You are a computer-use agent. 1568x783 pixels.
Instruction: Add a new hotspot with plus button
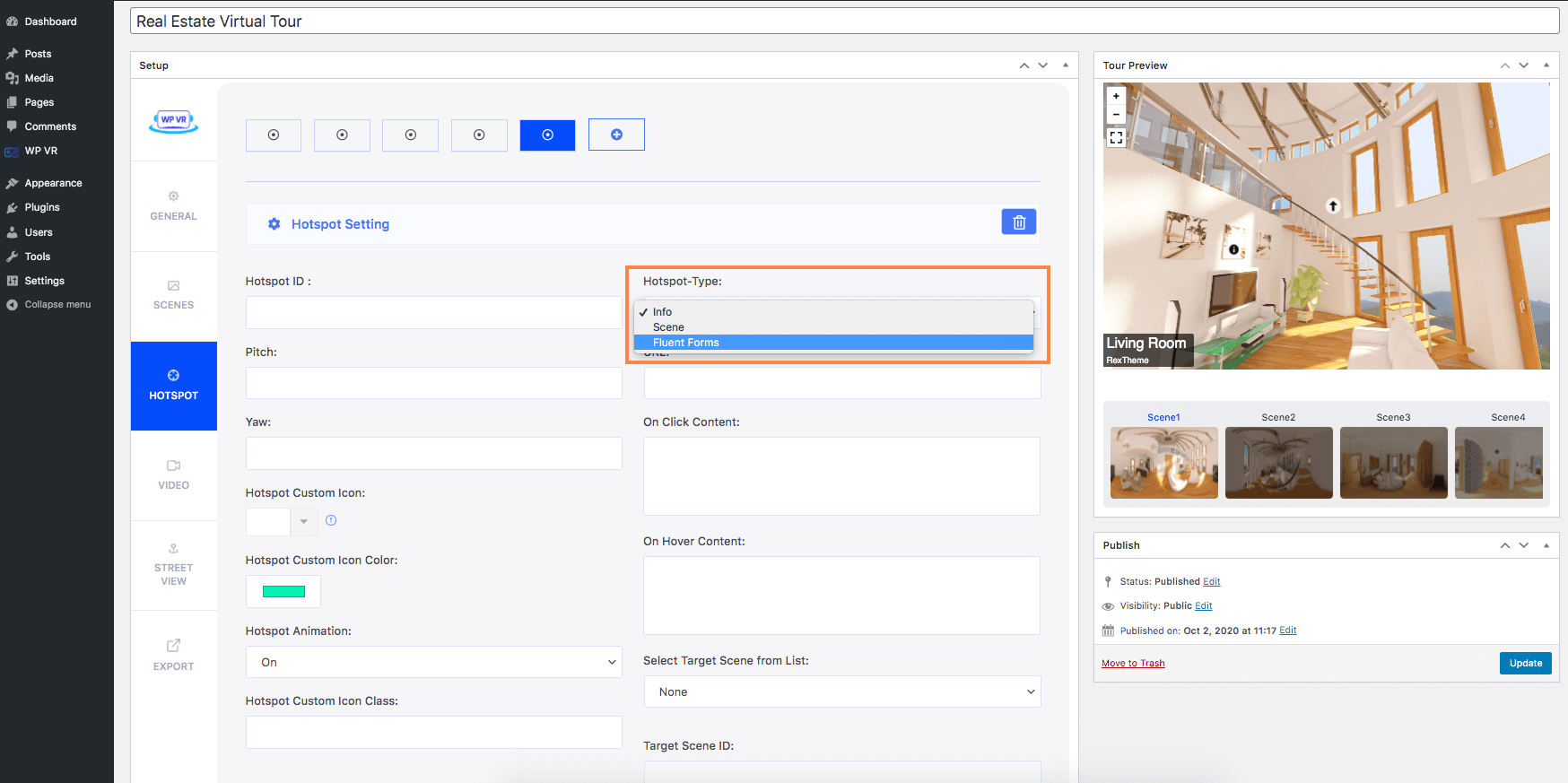[616, 135]
